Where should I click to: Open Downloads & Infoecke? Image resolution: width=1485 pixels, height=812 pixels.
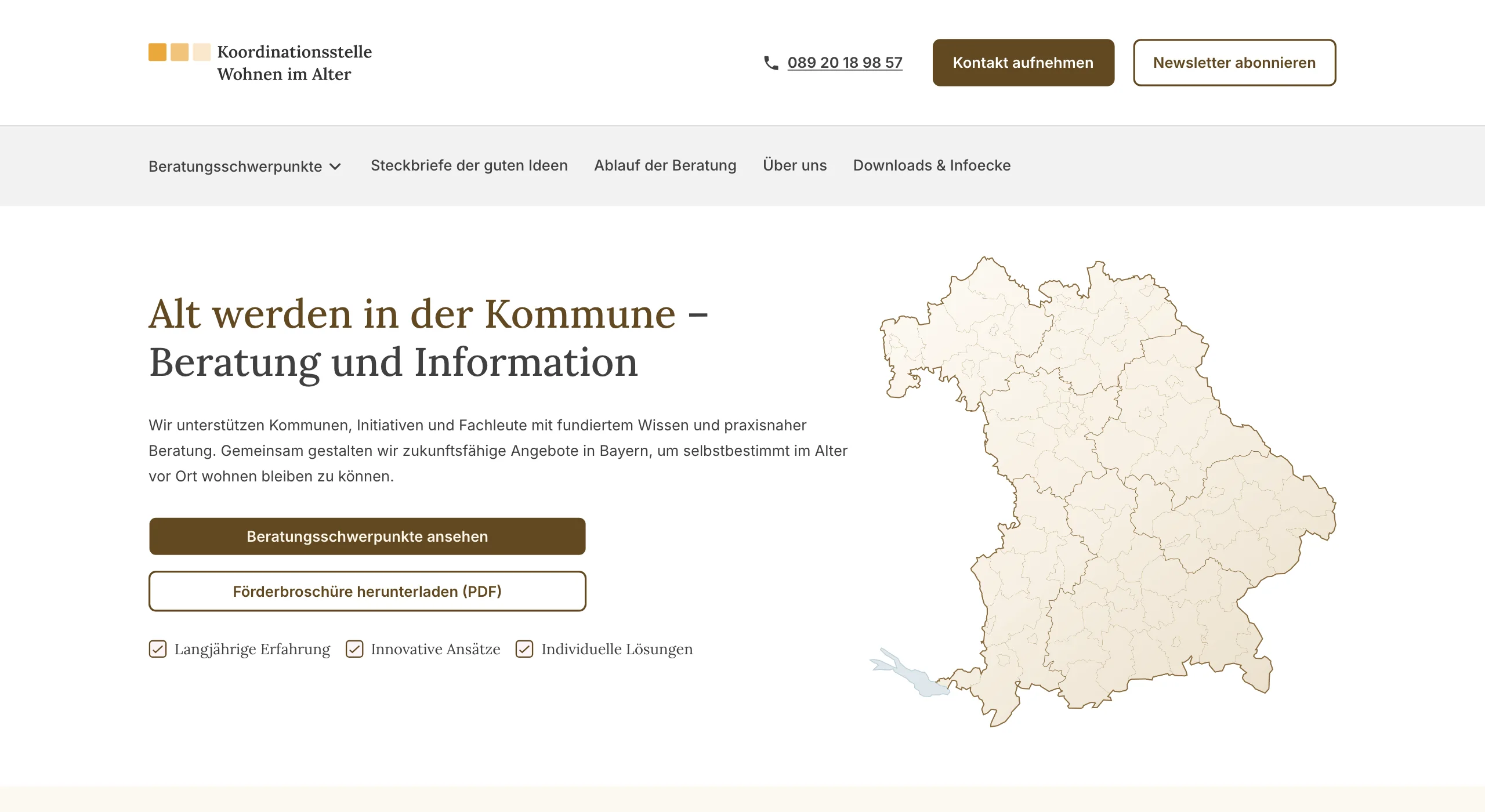click(x=932, y=165)
